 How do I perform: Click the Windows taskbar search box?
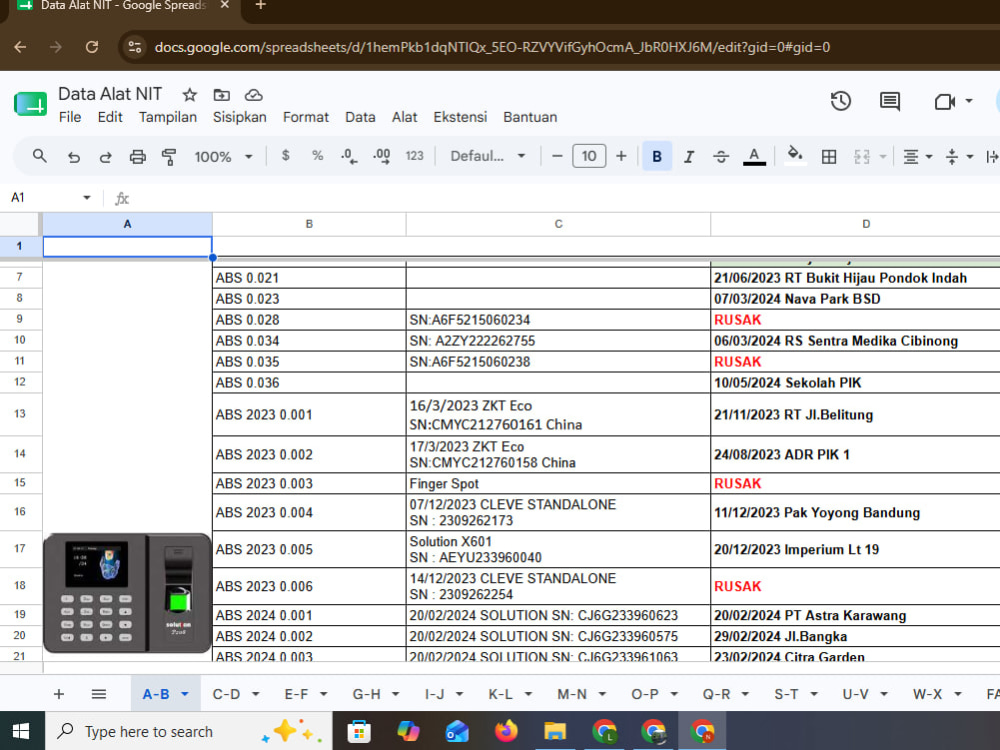coord(189,732)
